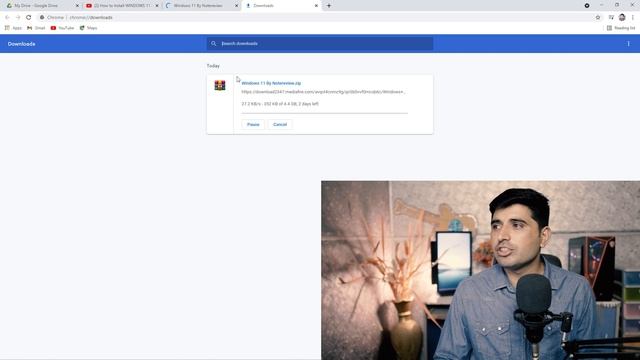Switch to the YouTube How to Install Windows tab
Viewport: 640px width, 360px height.
(x=121, y=6)
